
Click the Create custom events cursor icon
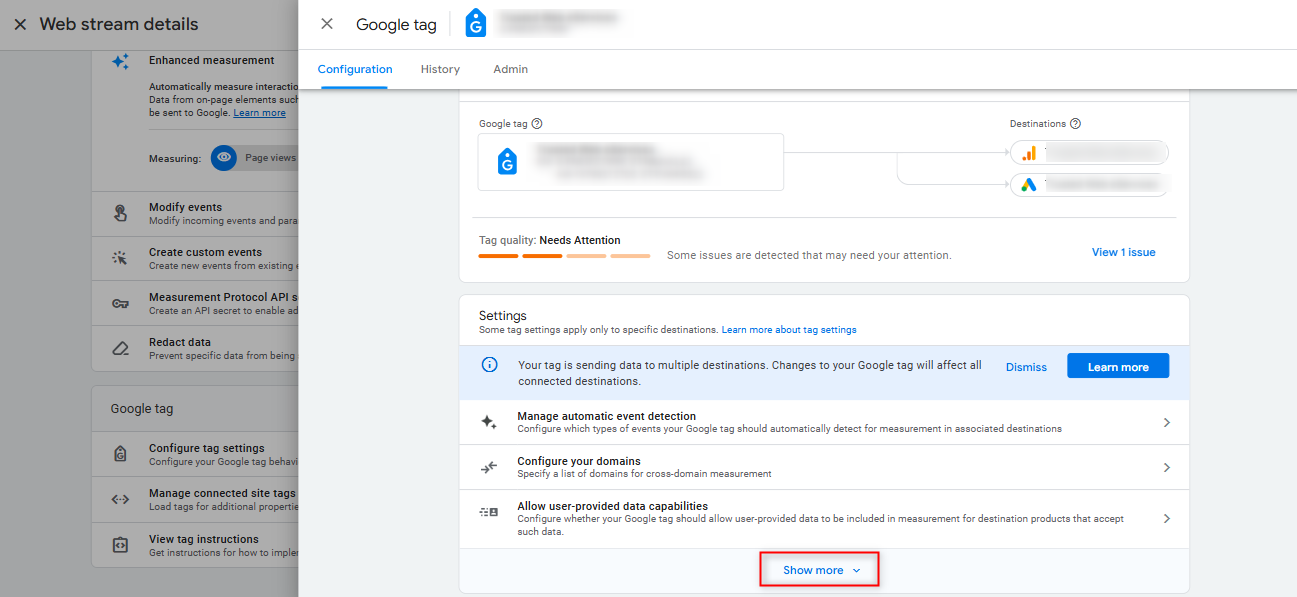click(120, 258)
